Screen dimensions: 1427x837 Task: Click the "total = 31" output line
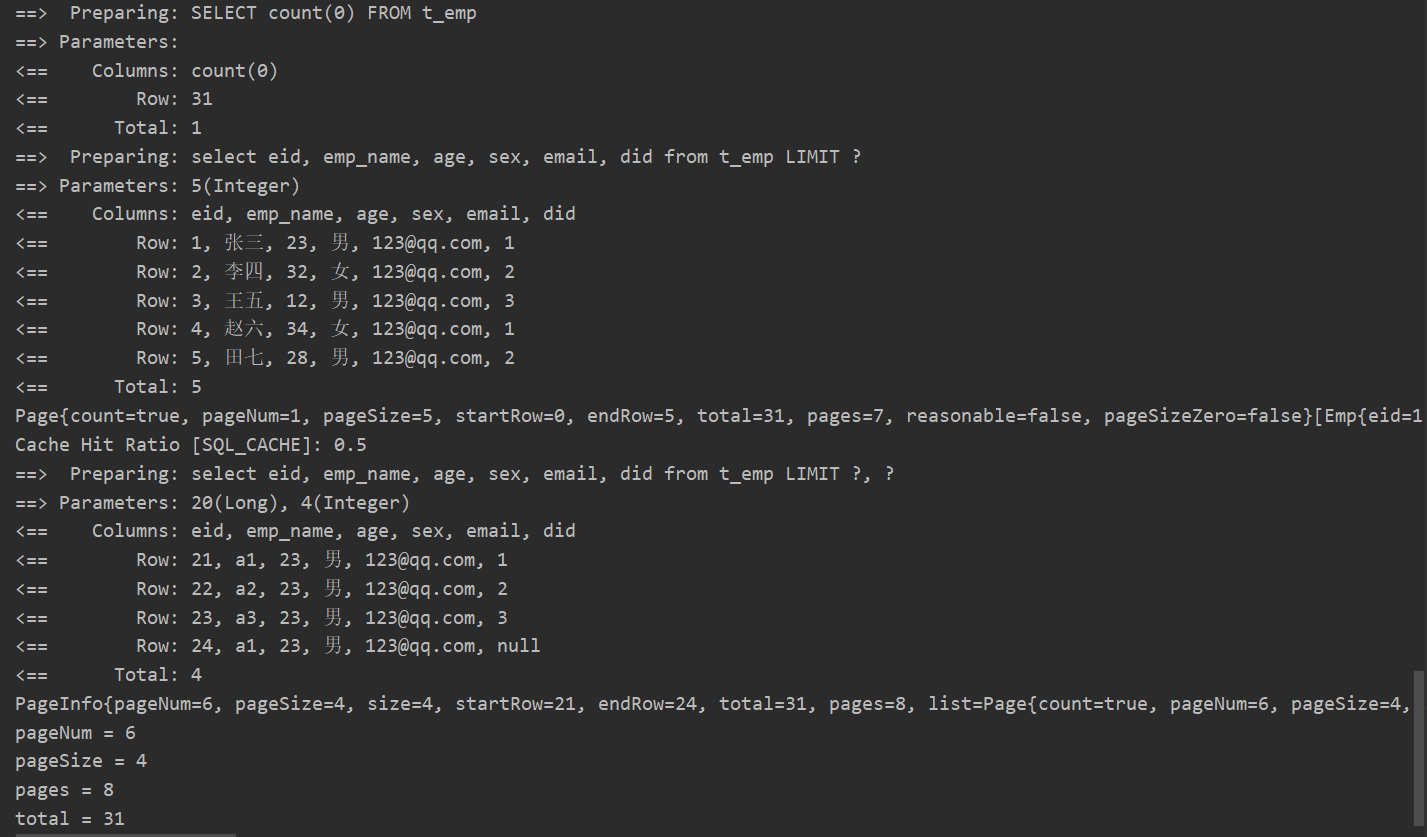pos(70,819)
